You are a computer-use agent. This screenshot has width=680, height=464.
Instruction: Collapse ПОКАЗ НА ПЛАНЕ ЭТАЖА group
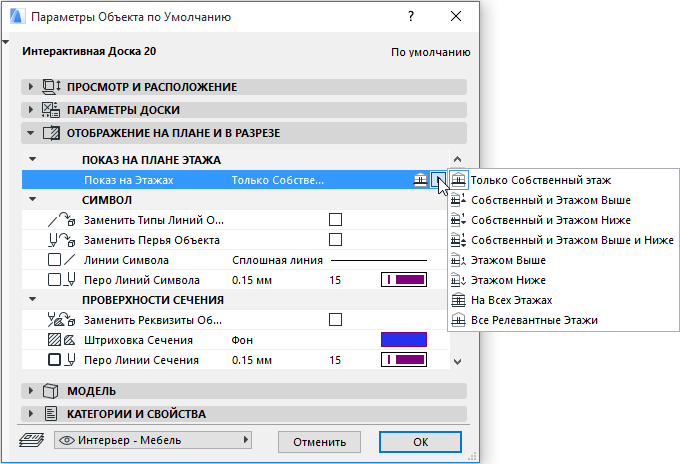click(33, 160)
